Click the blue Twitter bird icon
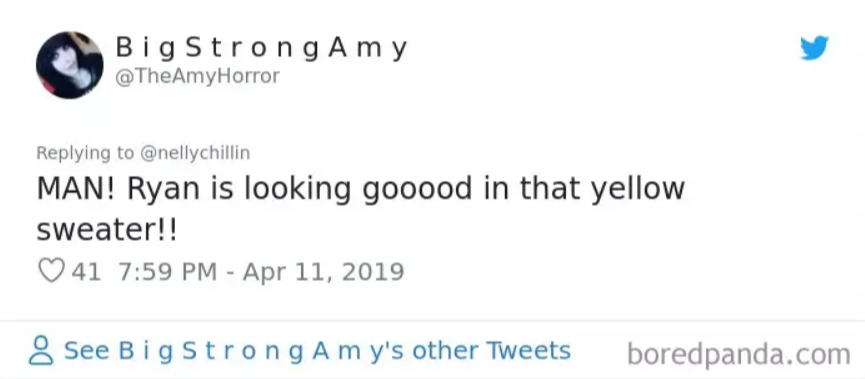 (814, 48)
